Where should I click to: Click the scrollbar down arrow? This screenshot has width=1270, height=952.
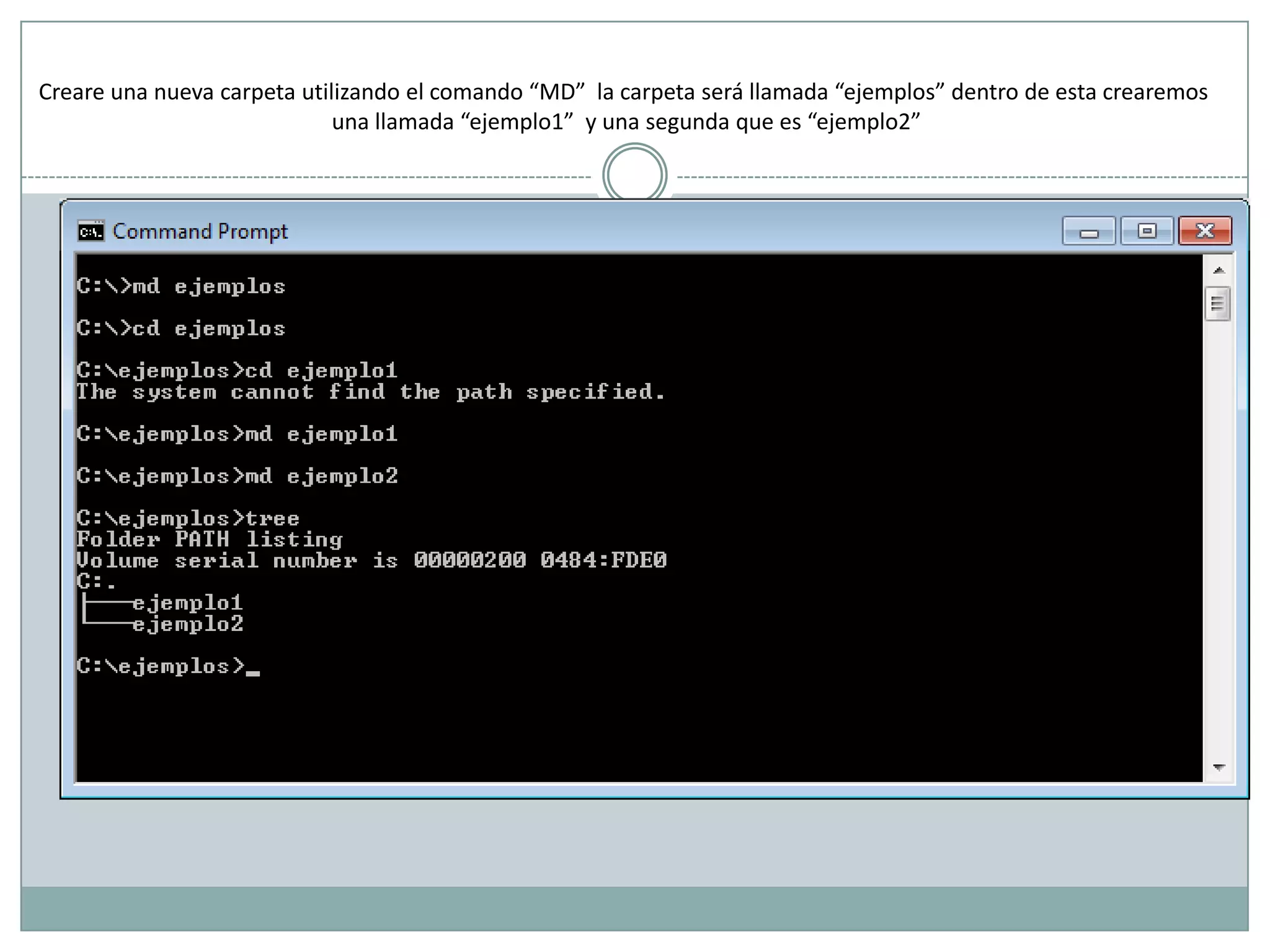[1219, 767]
